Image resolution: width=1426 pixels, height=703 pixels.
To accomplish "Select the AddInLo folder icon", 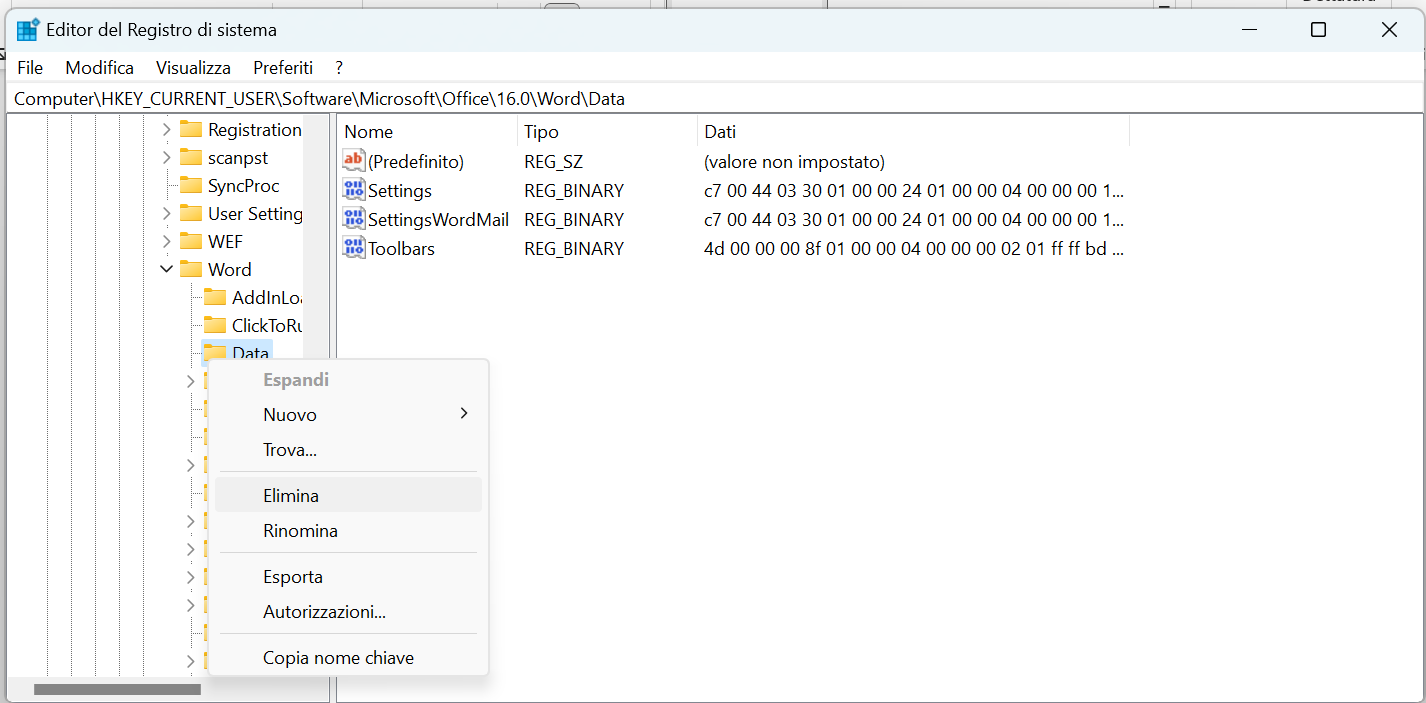I will 215,297.
